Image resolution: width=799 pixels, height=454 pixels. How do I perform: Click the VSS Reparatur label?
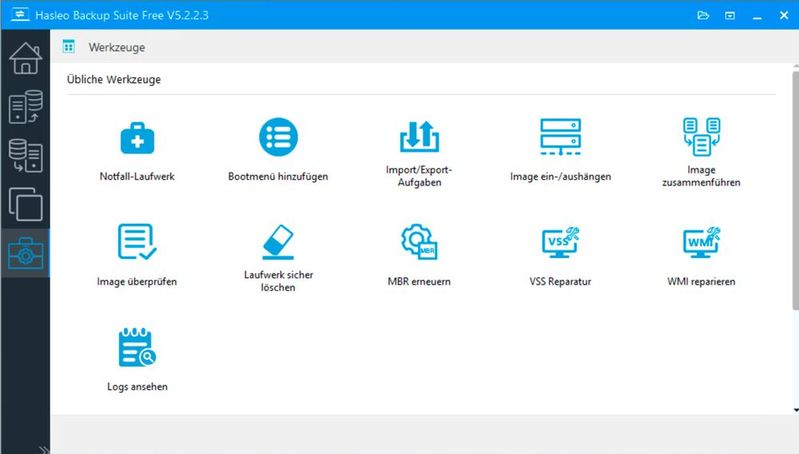pos(561,281)
